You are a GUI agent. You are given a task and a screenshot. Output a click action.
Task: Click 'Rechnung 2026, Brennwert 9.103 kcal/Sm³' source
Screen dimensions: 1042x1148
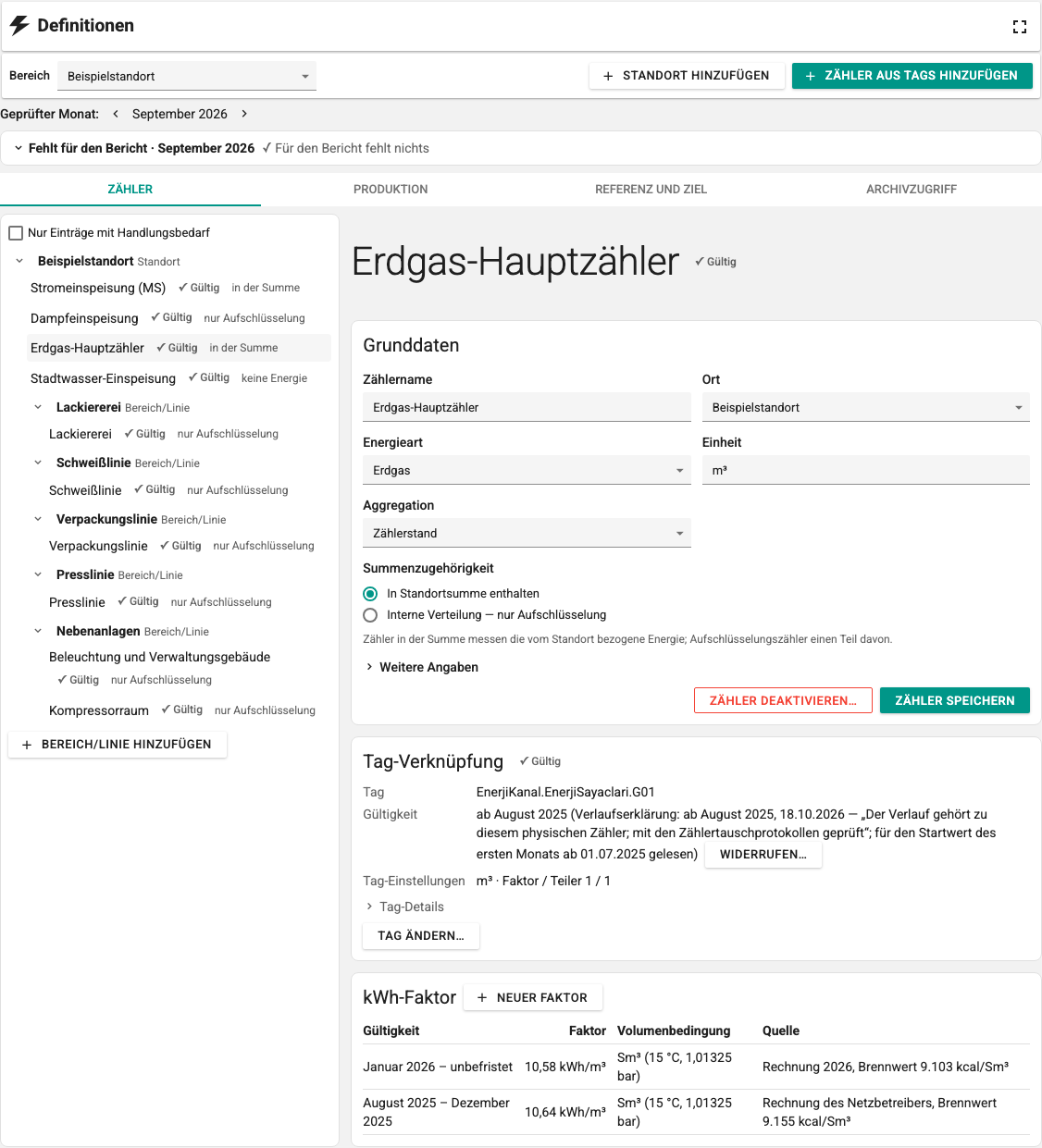[886, 1067]
